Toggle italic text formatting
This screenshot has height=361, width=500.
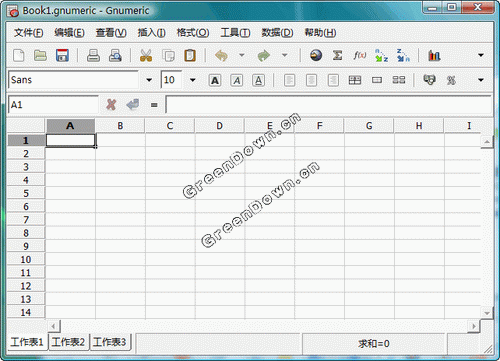point(237,80)
